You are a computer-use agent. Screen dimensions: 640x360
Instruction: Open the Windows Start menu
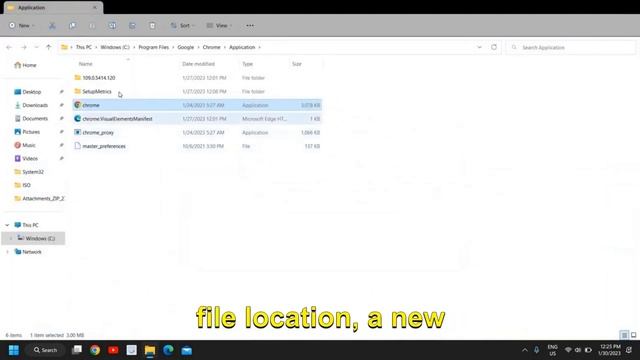tap(13, 350)
